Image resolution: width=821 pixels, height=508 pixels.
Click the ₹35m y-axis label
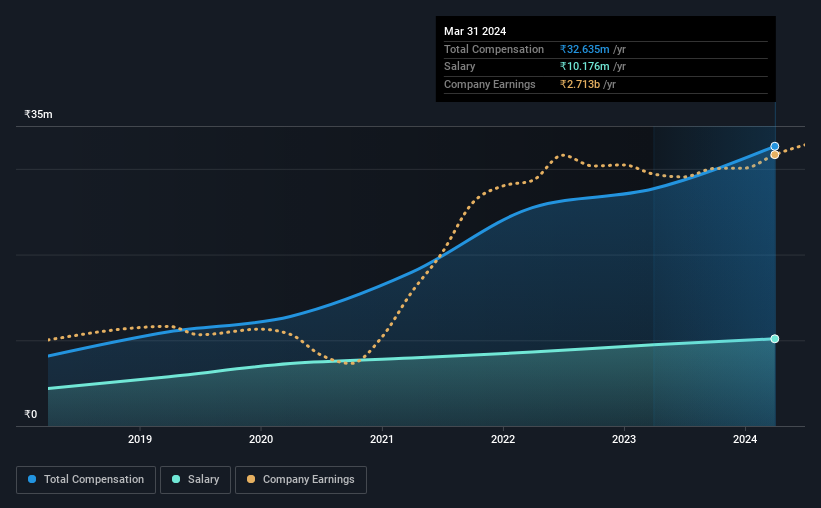coord(38,114)
